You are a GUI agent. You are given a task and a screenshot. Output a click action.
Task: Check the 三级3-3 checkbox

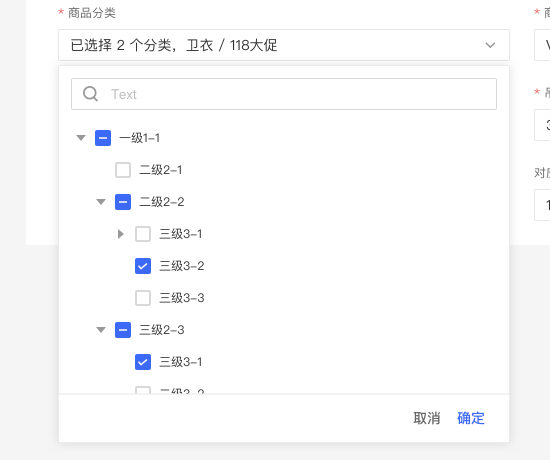143,298
